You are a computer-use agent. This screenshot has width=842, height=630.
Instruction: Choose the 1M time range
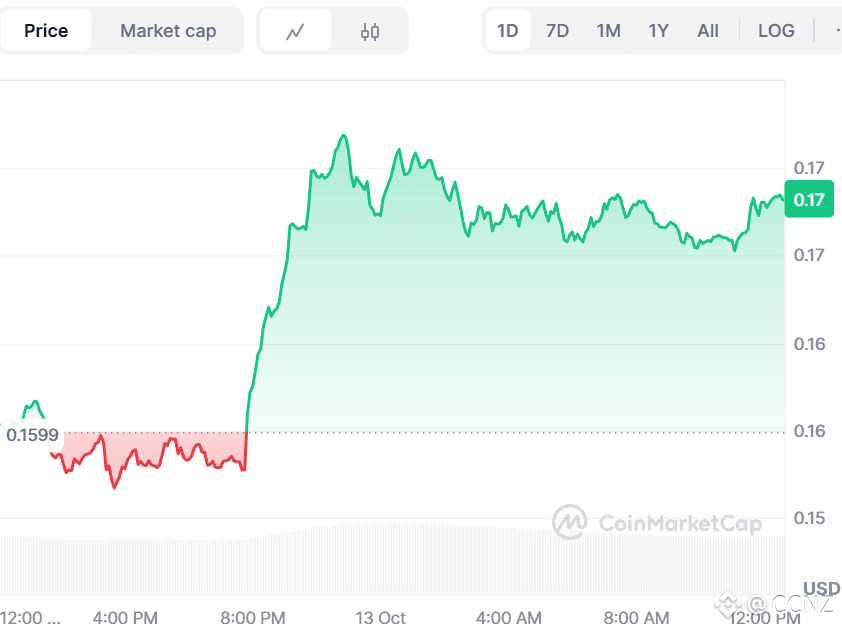click(608, 31)
